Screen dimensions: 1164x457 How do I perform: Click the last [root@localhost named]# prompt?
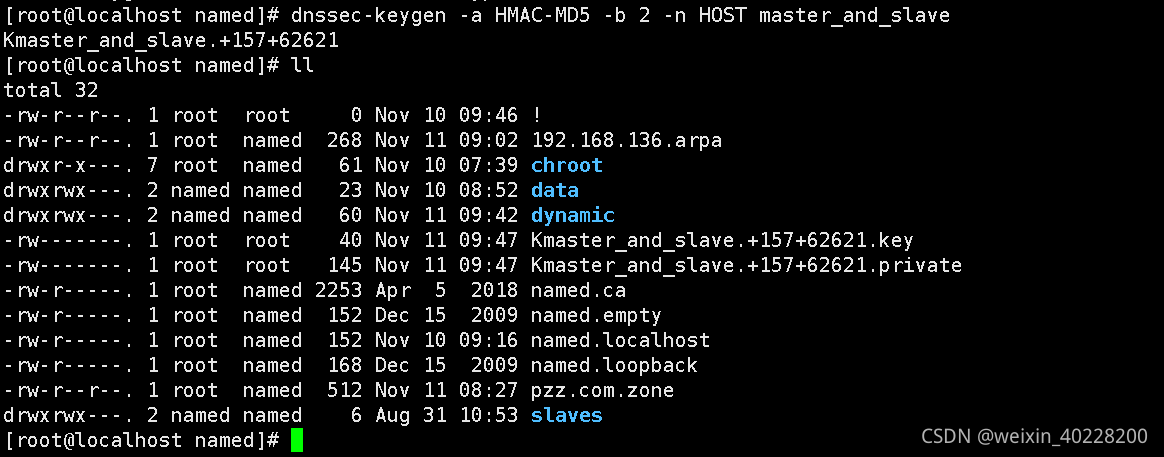click(141, 440)
